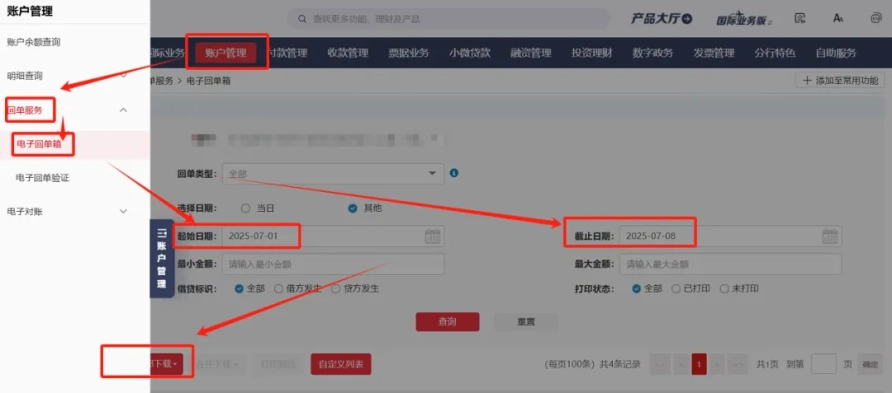Open 收款管理 in the top navigation
This screenshot has width=892, height=393.
[x=348, y=53]
